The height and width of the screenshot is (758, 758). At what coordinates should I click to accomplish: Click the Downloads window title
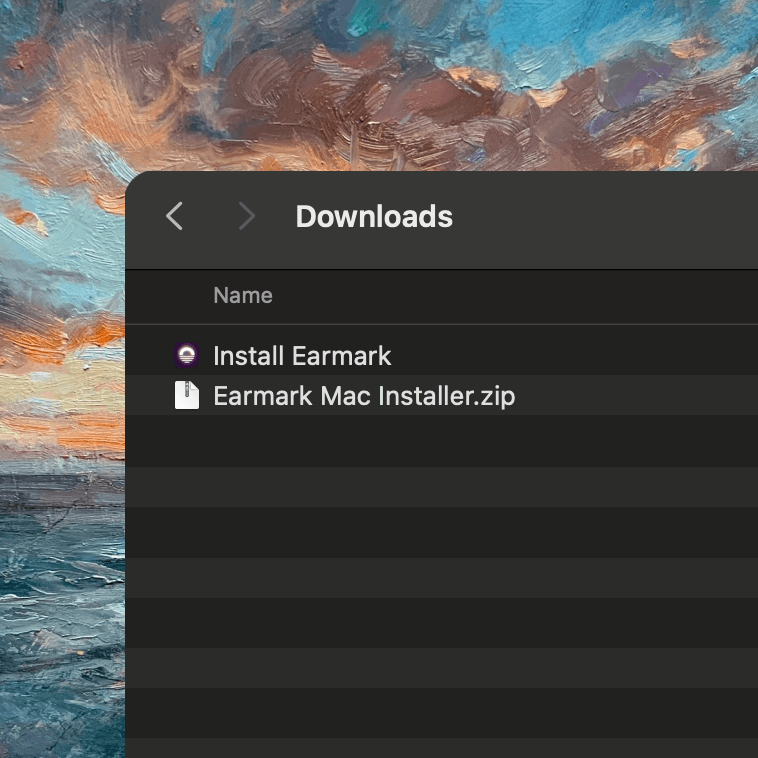(x=374, y=216)
